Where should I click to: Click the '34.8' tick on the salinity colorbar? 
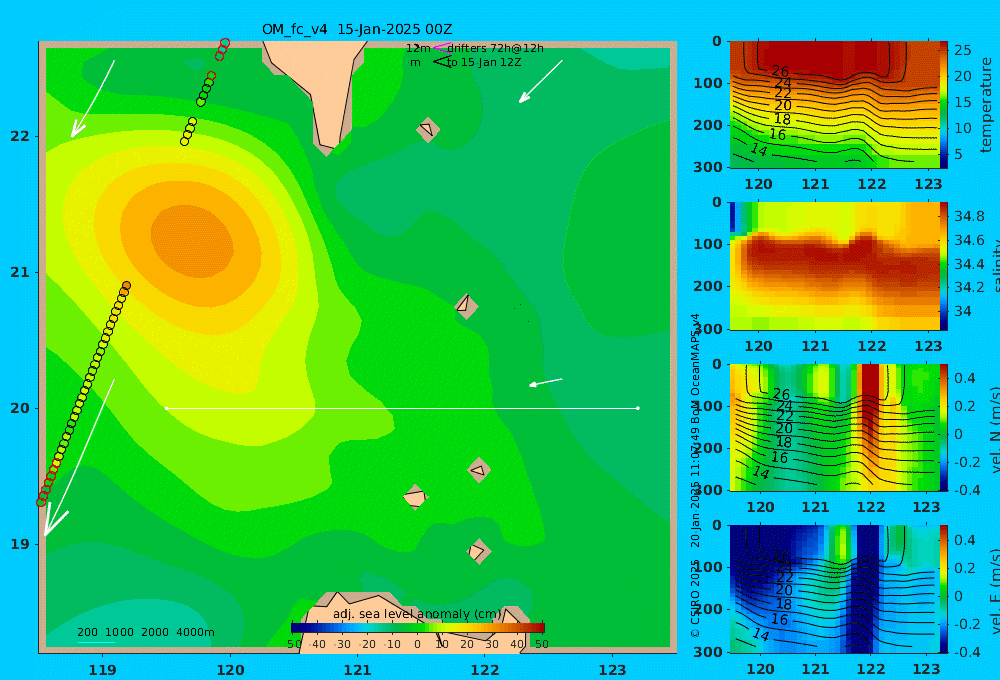[969, 216]
